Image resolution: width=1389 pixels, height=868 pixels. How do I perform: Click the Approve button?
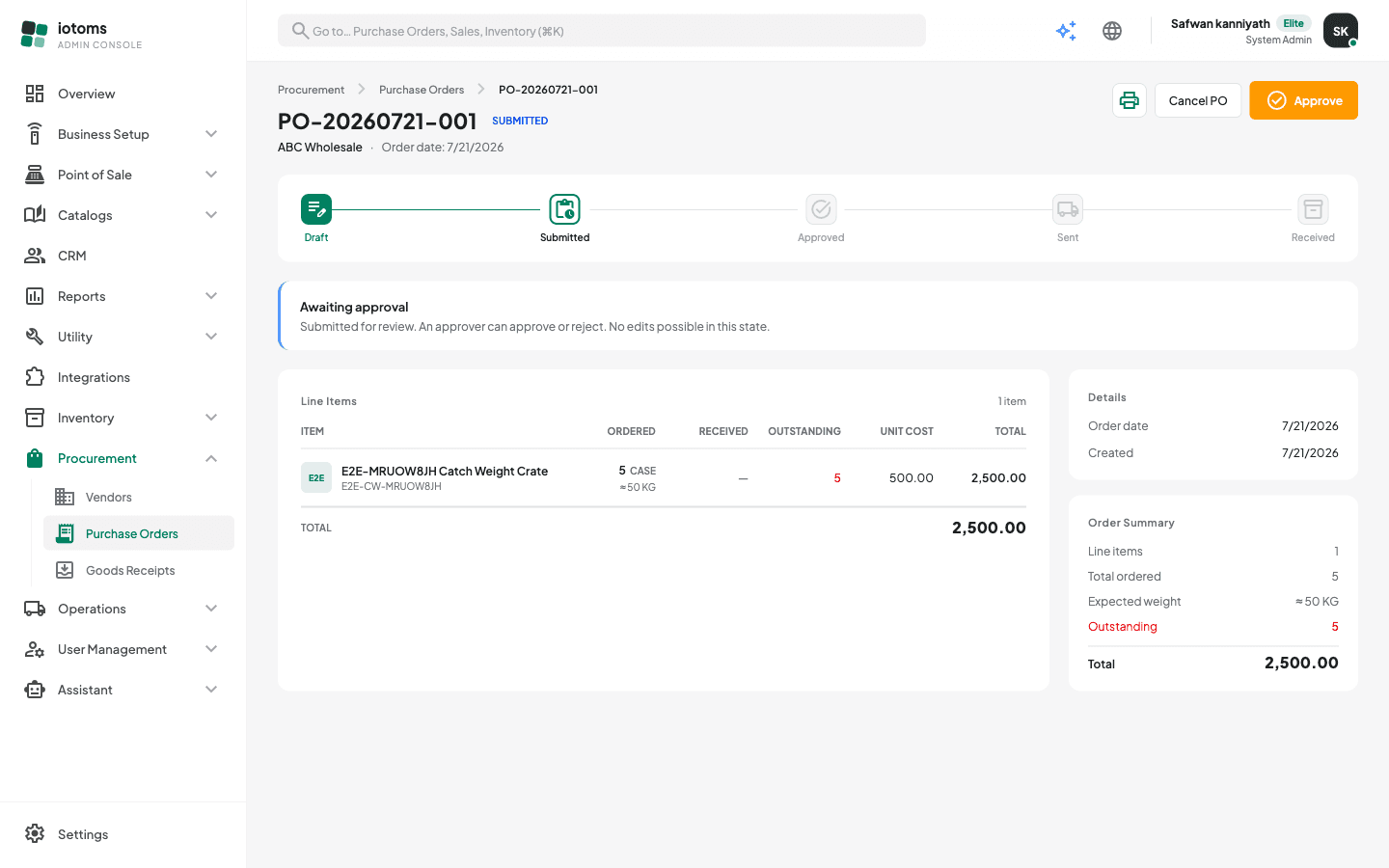tap(1303, 100)
